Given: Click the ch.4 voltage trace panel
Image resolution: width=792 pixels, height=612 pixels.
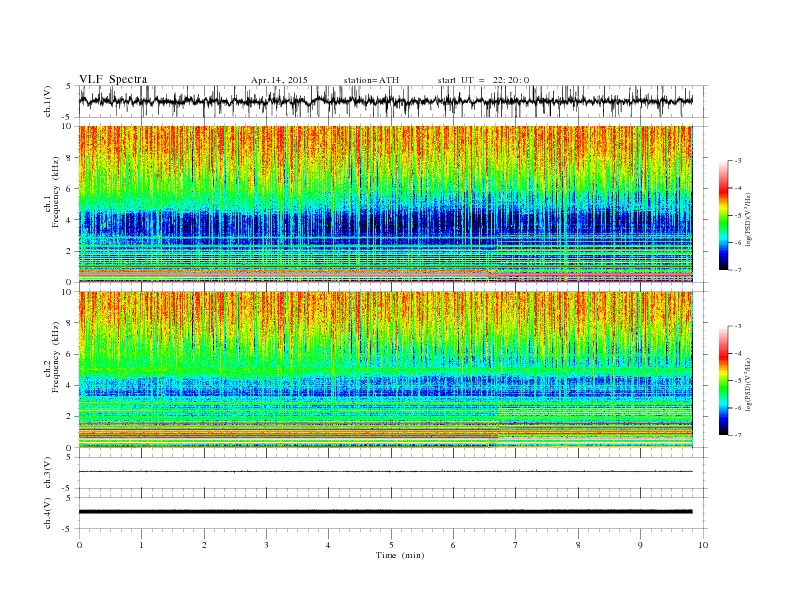Looking at the screenshot, I should [393, 513].
